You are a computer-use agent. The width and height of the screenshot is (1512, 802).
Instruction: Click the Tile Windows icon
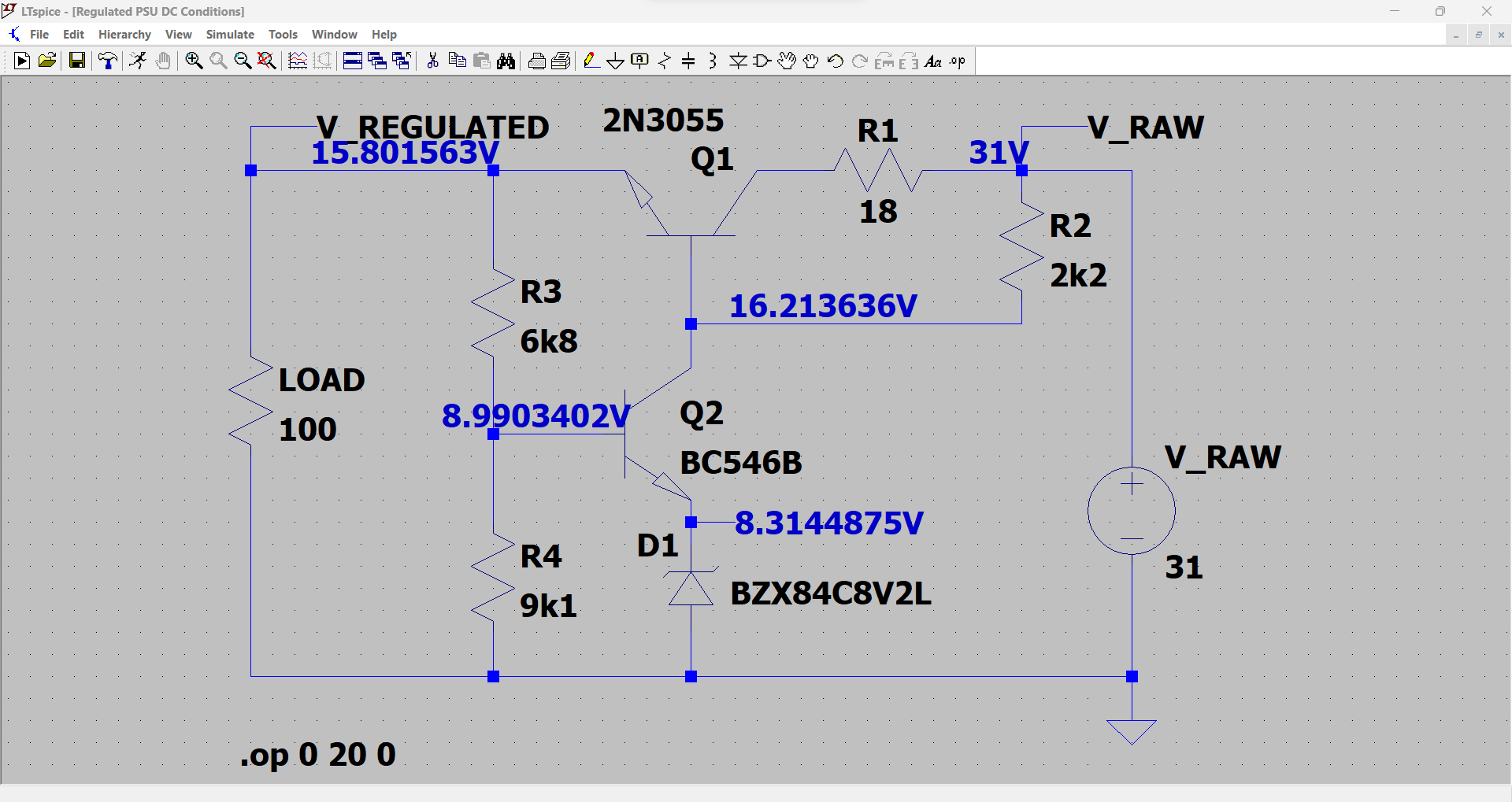click(x=353, y=61)
